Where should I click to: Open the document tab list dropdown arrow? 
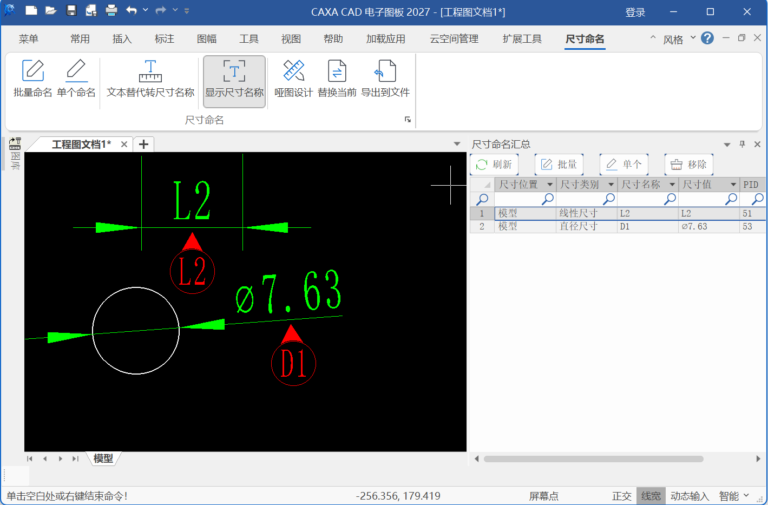tap(457, 144)
